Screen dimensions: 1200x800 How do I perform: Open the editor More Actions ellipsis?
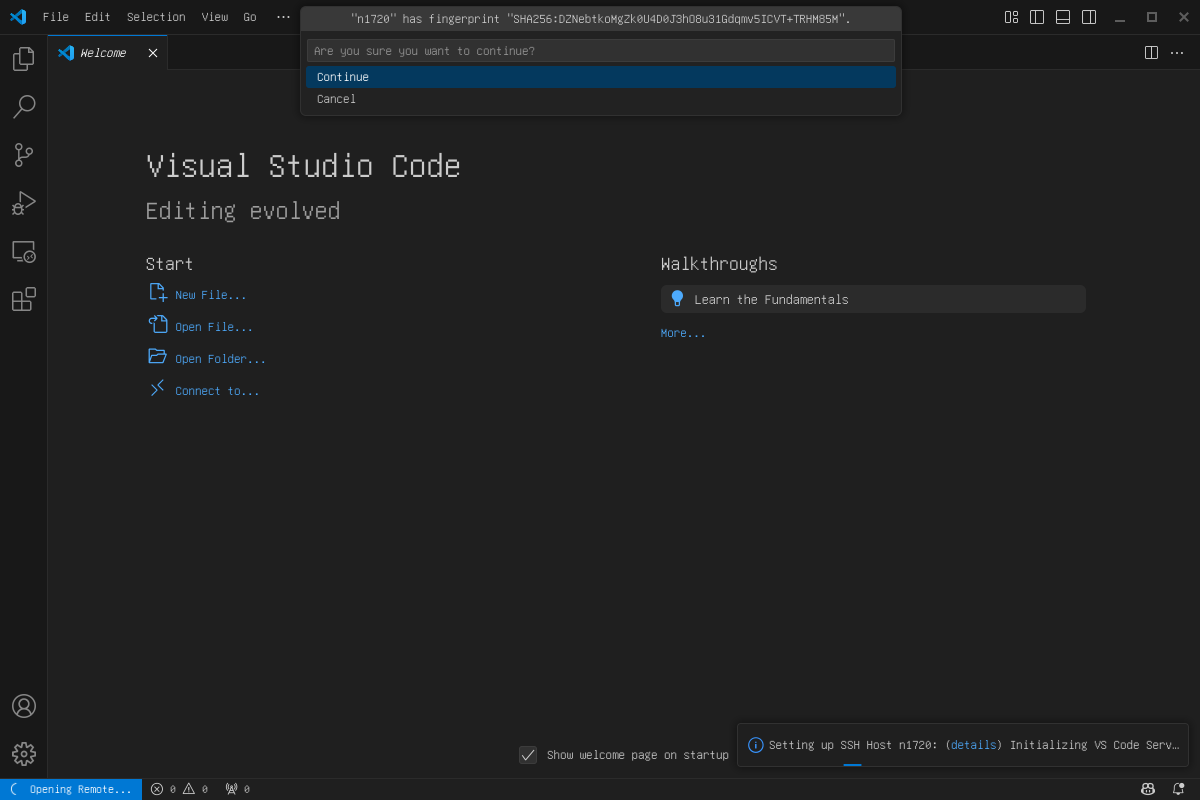[1177, 53]
